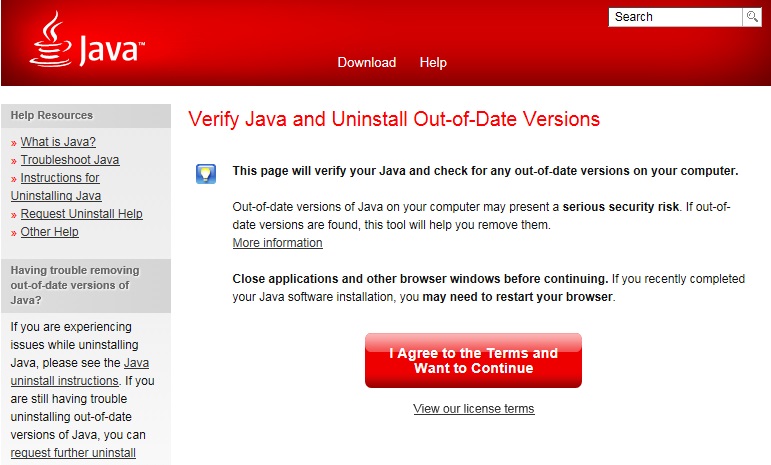Click the page title Verify Java heading
771x465 pixels.
pyautogui.click(x=394, y=119)
